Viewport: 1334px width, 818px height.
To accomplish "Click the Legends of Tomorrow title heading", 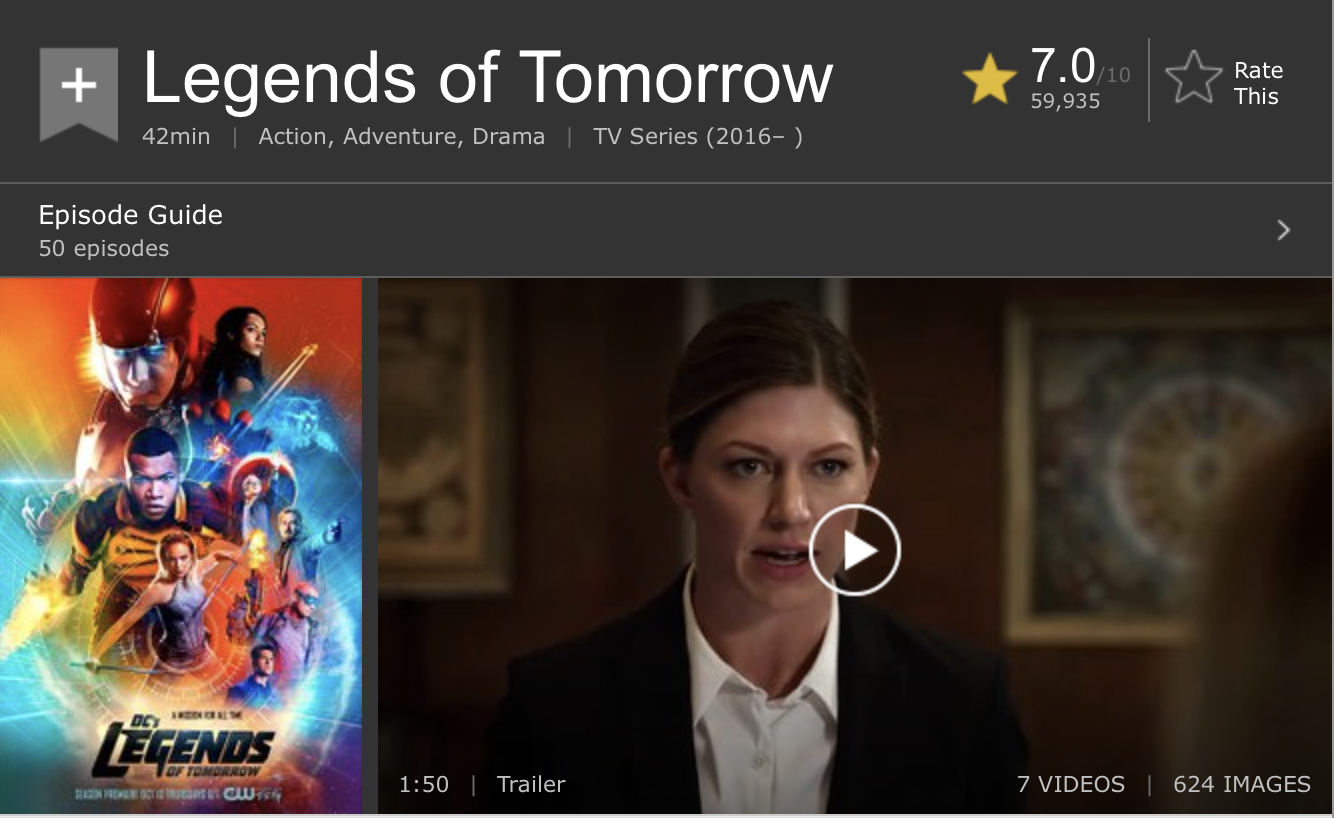I will tap(488, 77).
